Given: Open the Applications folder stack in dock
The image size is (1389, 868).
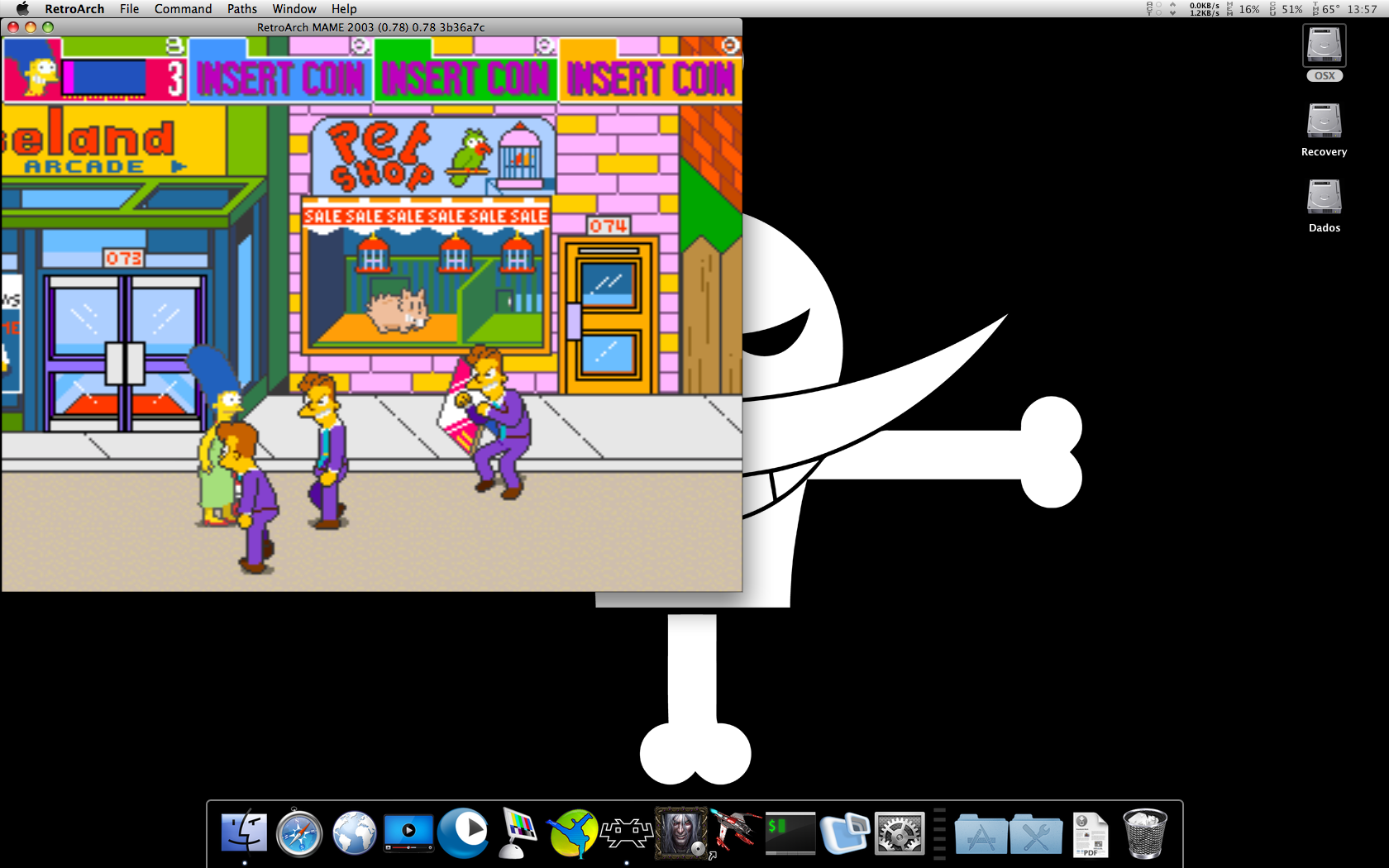Looking at the screenshot, I should (981, 833).
